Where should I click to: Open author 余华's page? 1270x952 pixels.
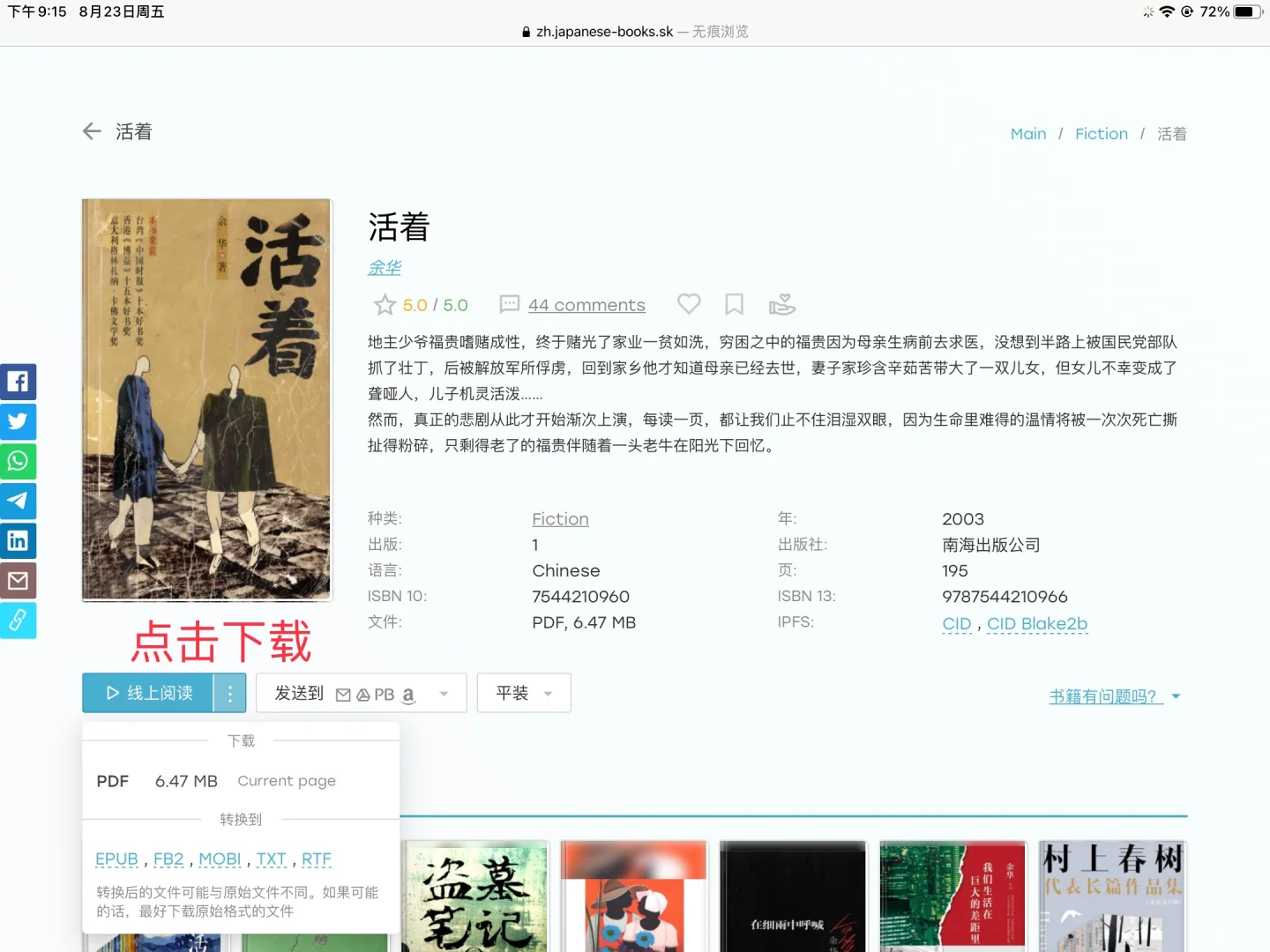(x=385, y=267)
